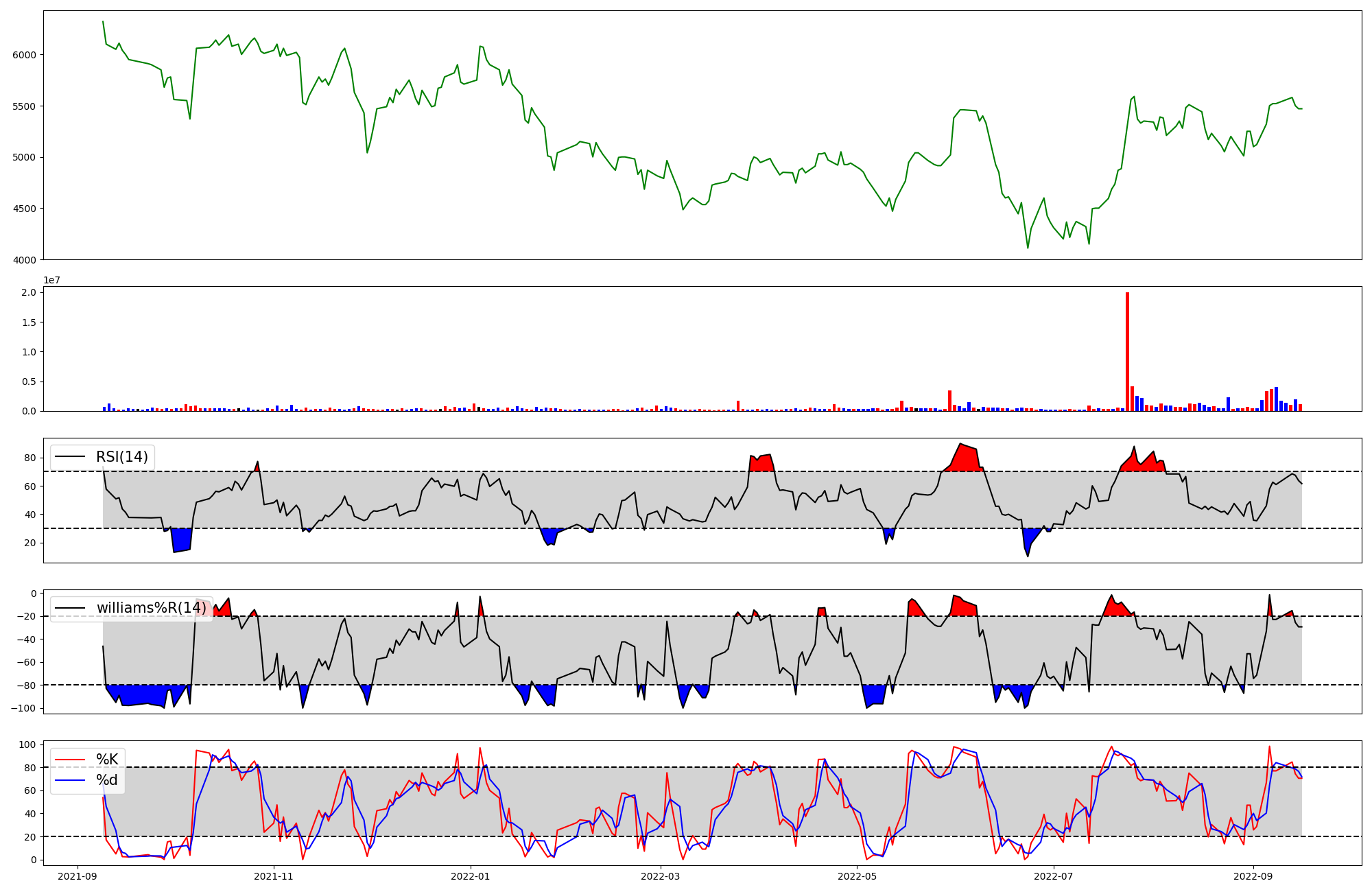This screenshot has width=1372, height=892.
Task: Click the %K legend entry
Action: pos(107,760)
